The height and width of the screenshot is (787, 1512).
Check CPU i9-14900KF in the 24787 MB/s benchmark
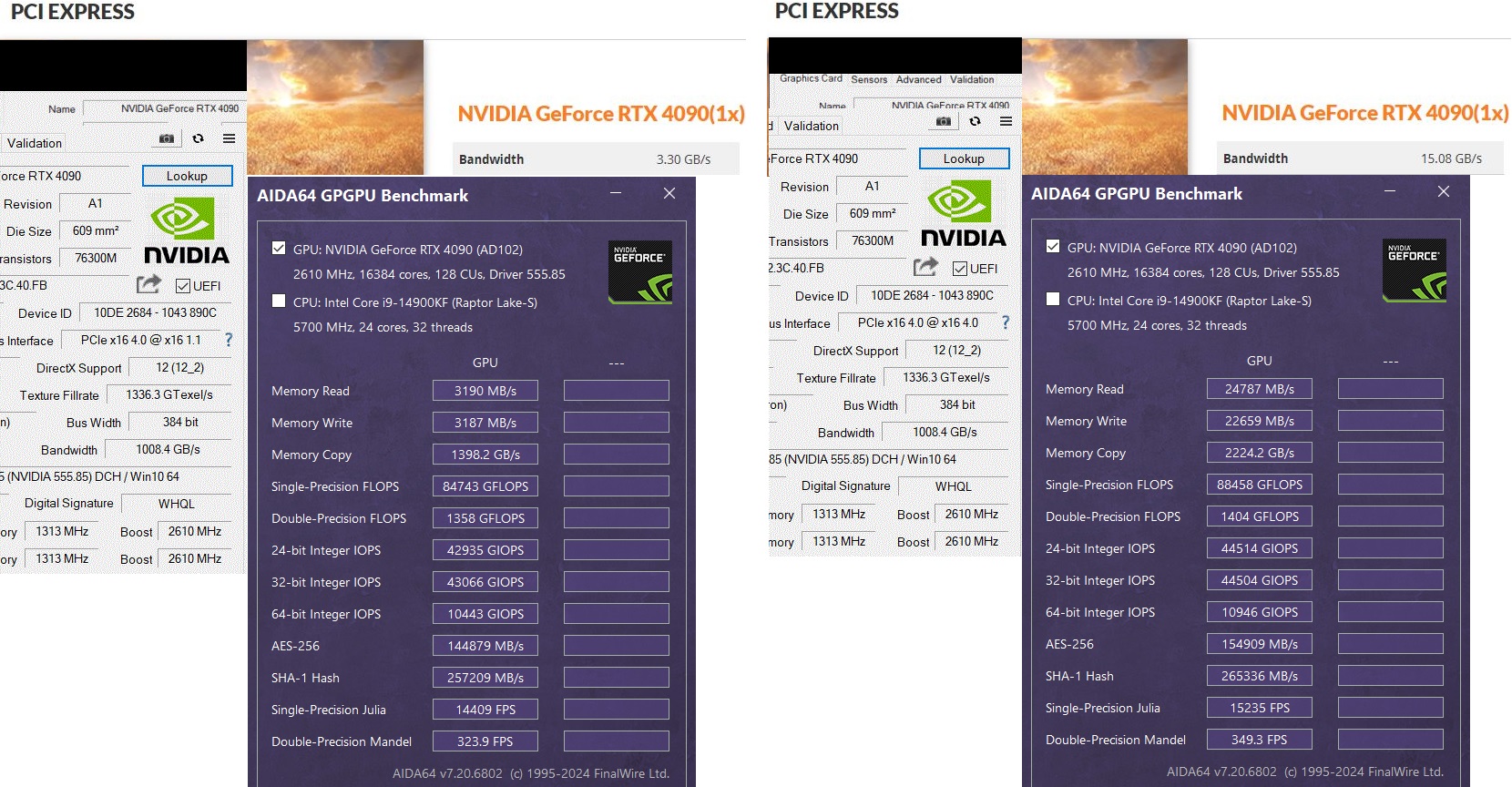[x=1053, y=299]
